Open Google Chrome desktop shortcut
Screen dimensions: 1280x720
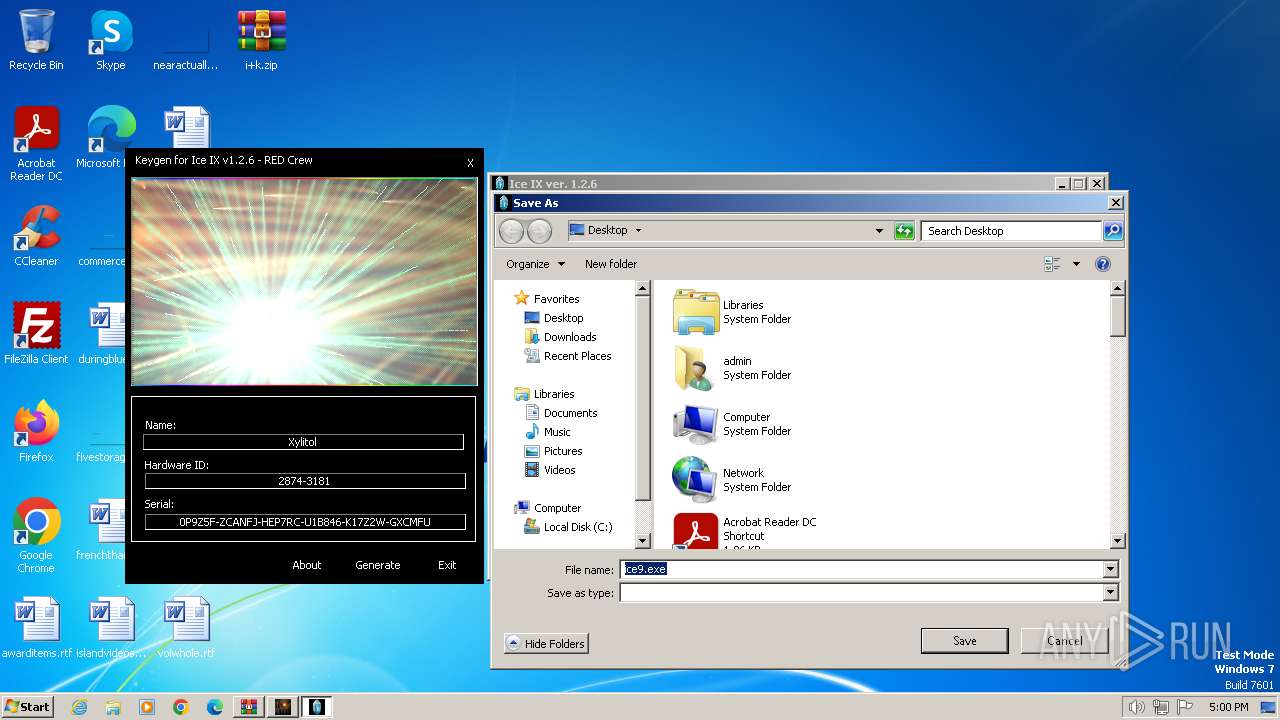click(x=36, y=535)
